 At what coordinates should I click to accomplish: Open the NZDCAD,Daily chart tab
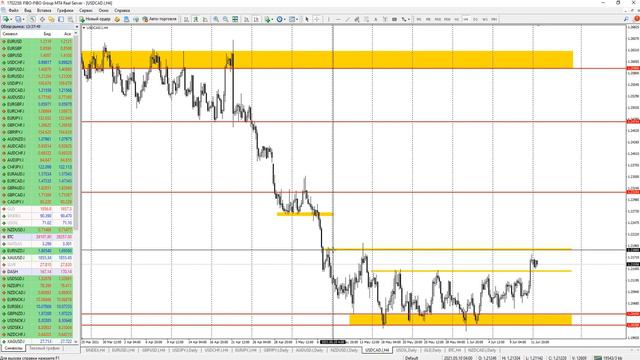pyautogui.click(x=482, y=350)
